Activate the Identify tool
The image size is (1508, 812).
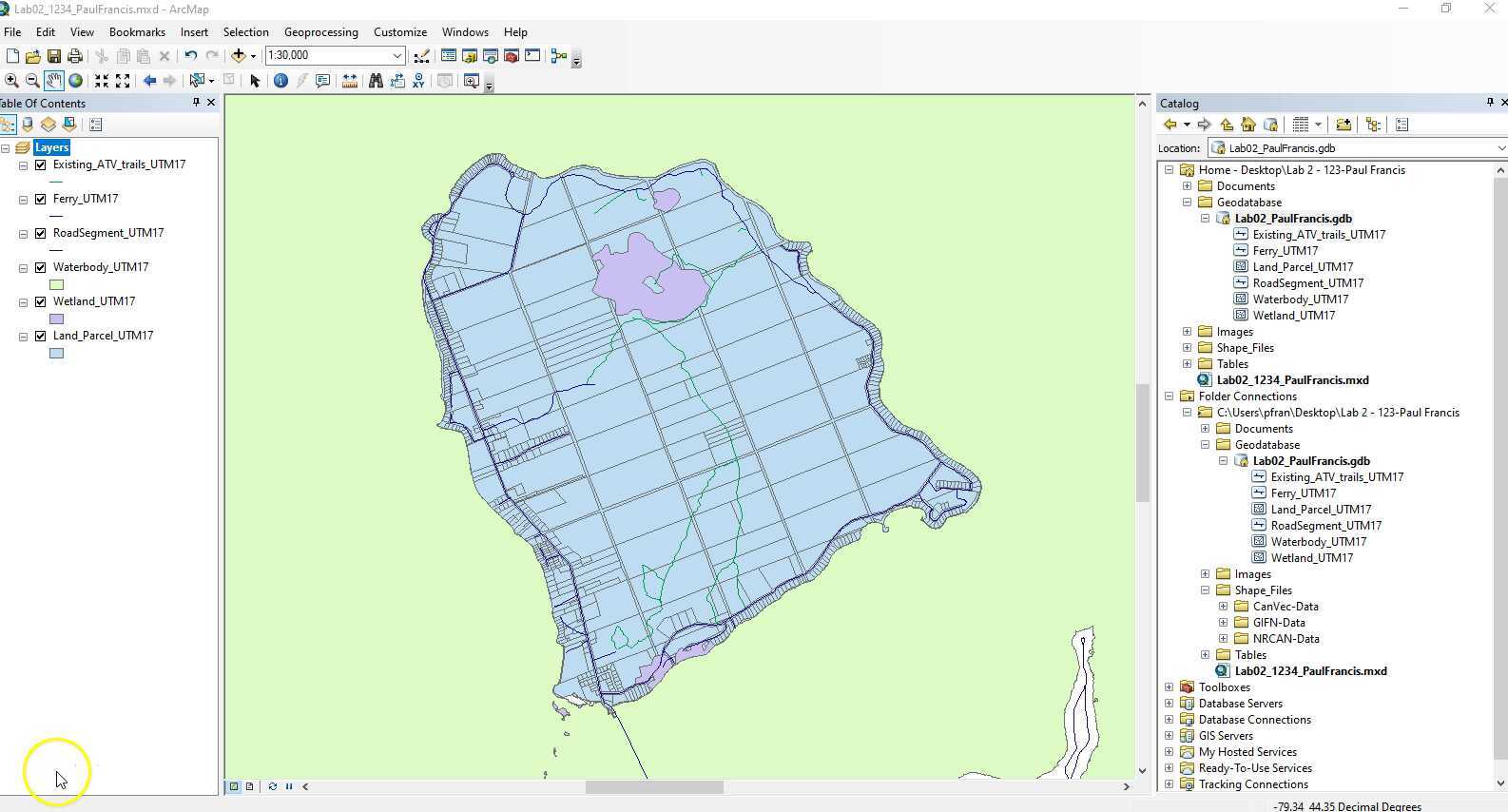tap(280, 81)
